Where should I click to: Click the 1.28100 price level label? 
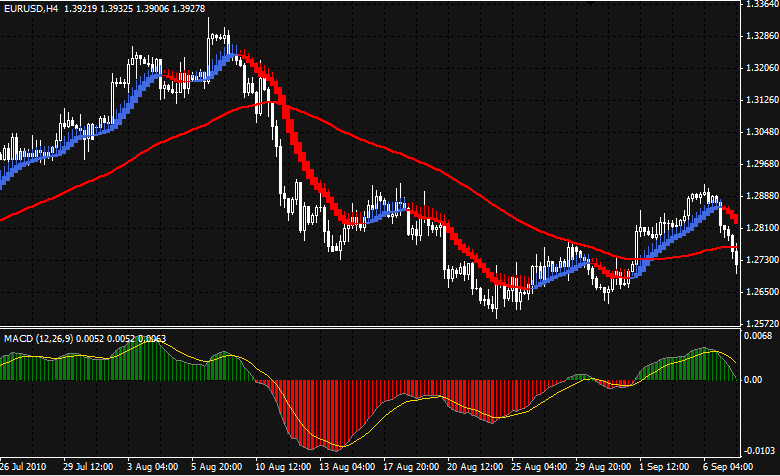pos(762,228)
